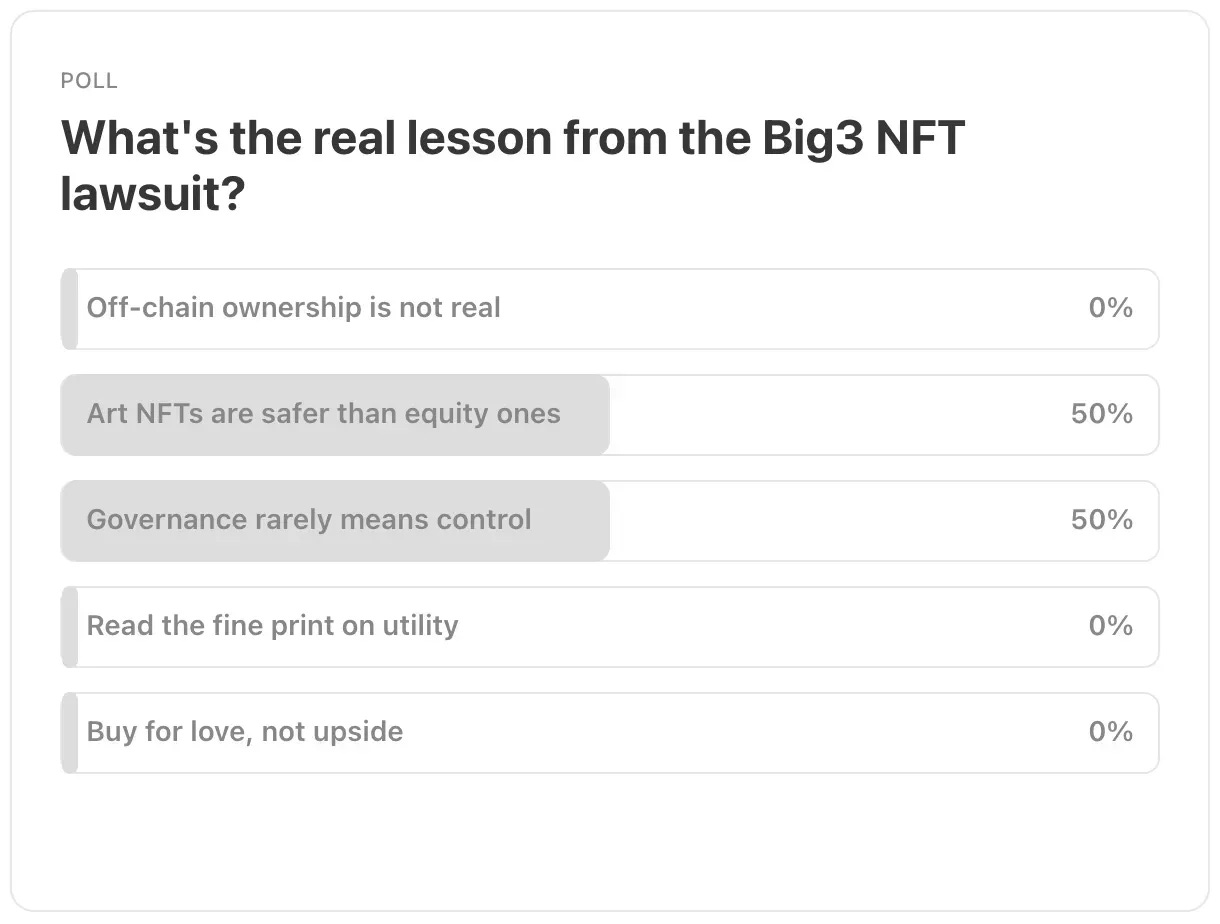The height and width of the screenshot is (924, 1220).
Task: Vote for 'Off-chain ownership is not real'
Action: (x=610, y=309)
